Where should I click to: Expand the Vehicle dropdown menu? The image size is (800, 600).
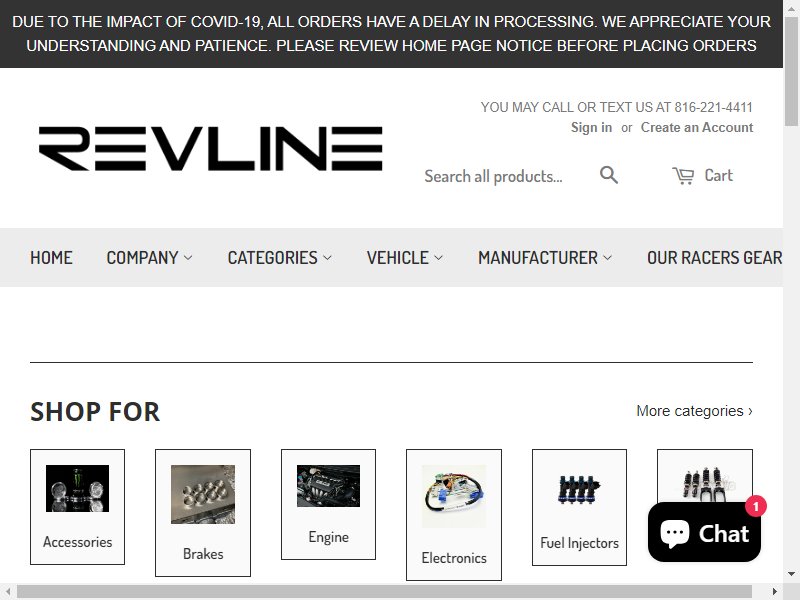tap(405, 258)
